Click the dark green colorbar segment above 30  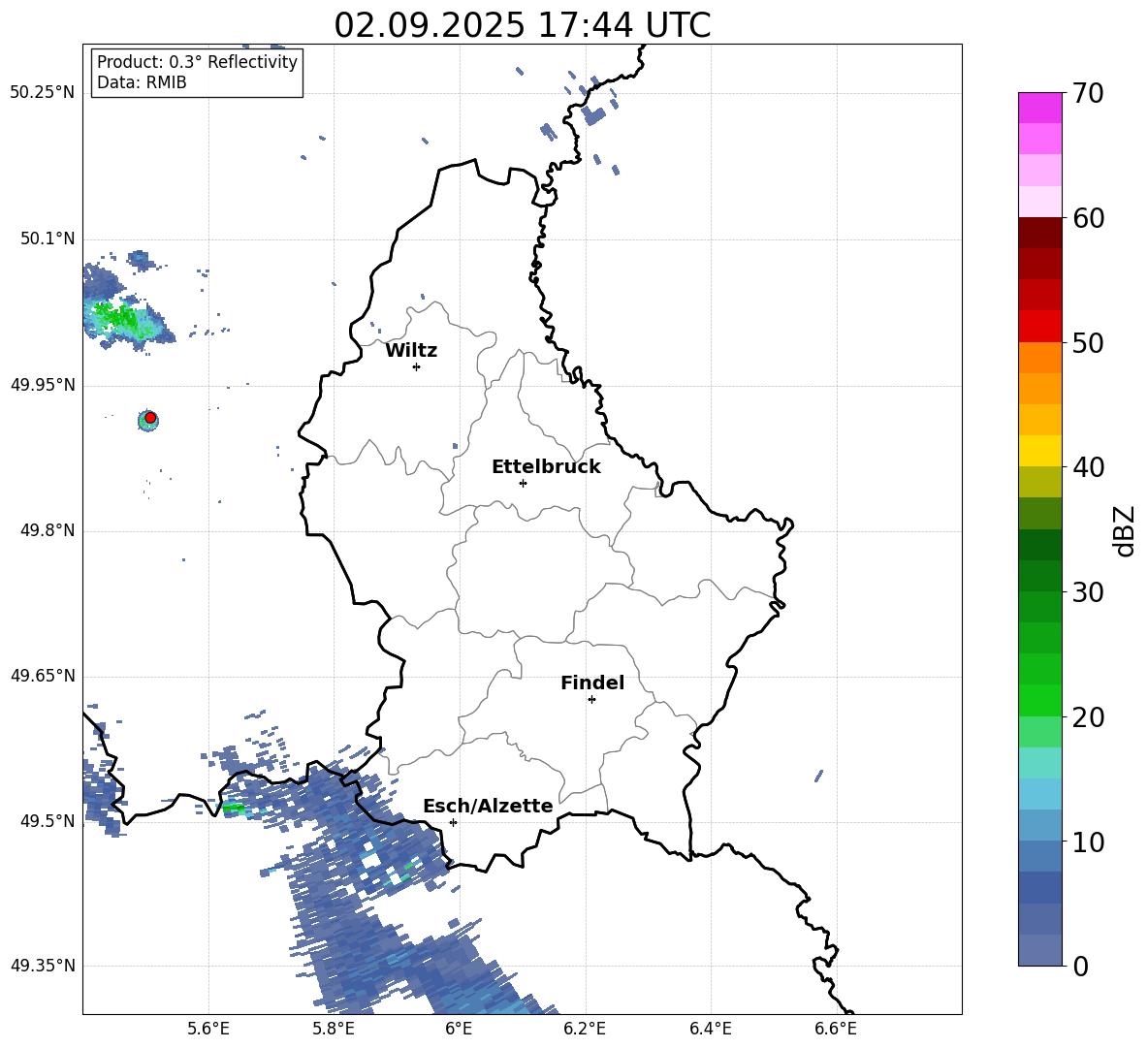click(1039, 576)
